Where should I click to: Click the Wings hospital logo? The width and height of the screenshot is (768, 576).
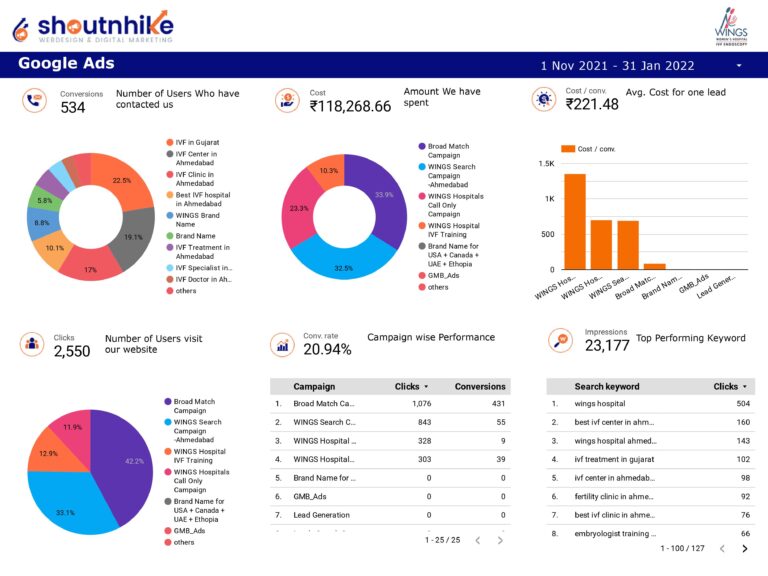click(732, 26)
